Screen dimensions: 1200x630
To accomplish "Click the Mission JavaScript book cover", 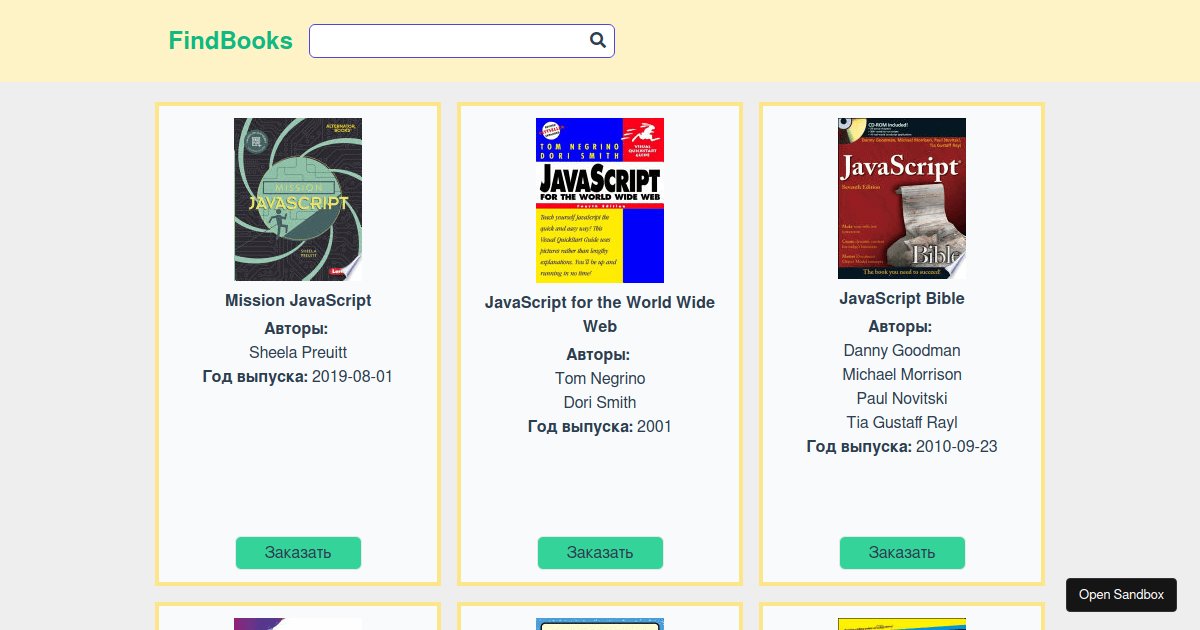I will pos(298,198).
